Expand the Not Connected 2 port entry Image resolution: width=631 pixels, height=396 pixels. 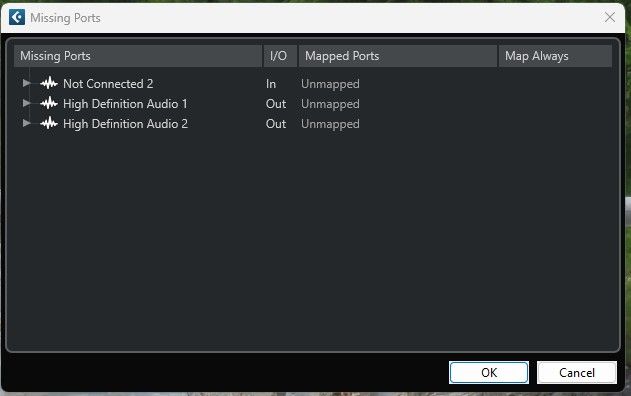click(x=27, y=83)
